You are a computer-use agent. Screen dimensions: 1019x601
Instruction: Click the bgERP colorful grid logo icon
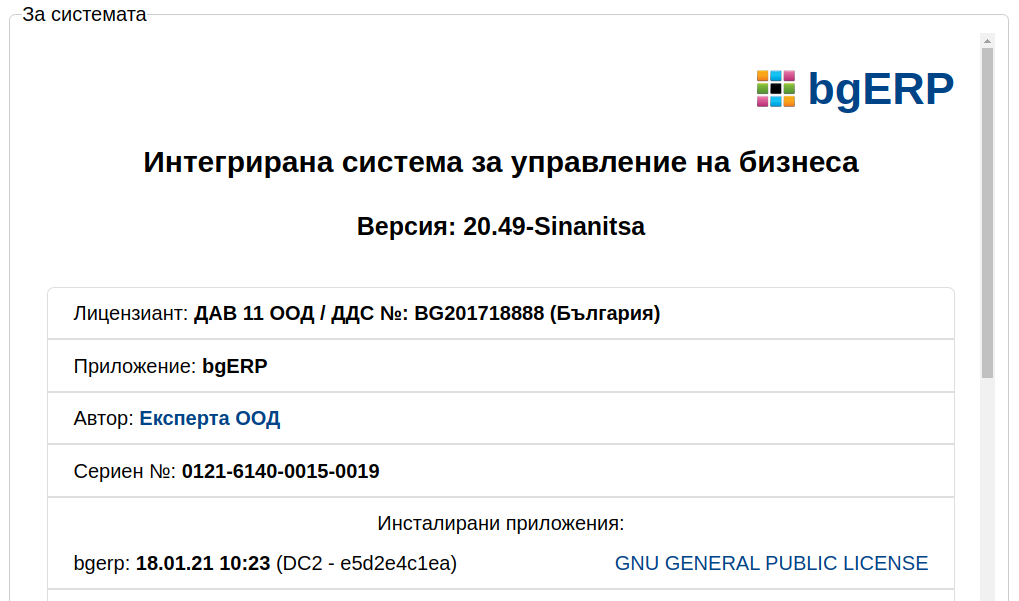776,89
